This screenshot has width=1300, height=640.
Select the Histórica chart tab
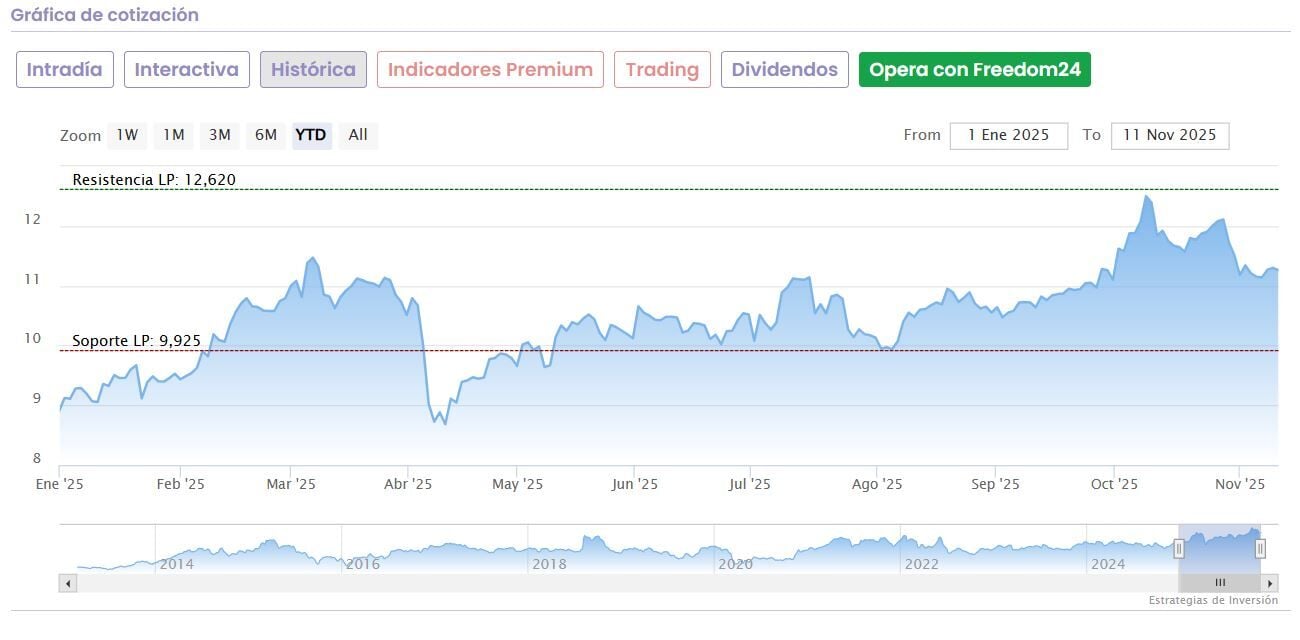313,70
